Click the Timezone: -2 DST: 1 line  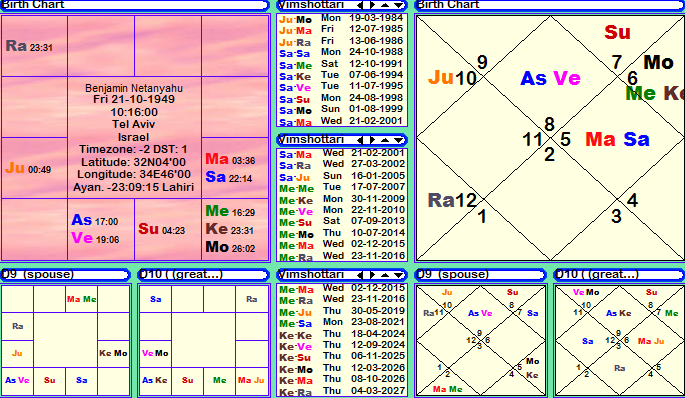click(x=133, y=149)
